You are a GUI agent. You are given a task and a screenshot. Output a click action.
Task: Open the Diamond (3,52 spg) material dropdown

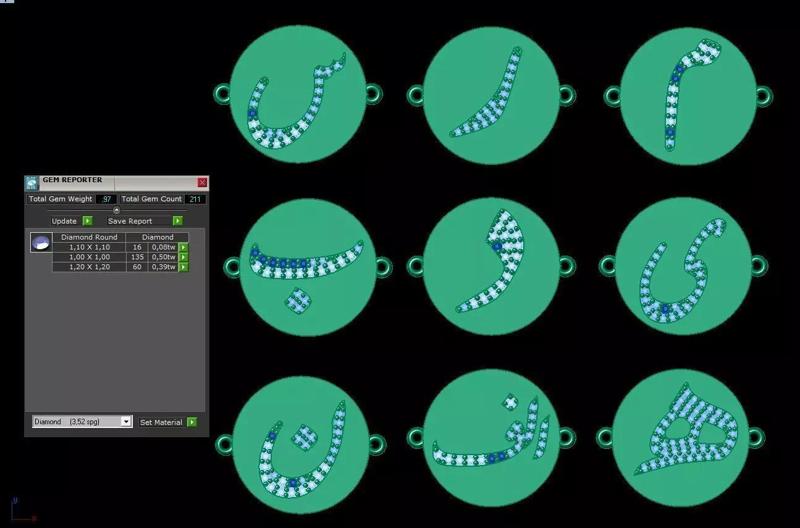(x=82, y=421)
